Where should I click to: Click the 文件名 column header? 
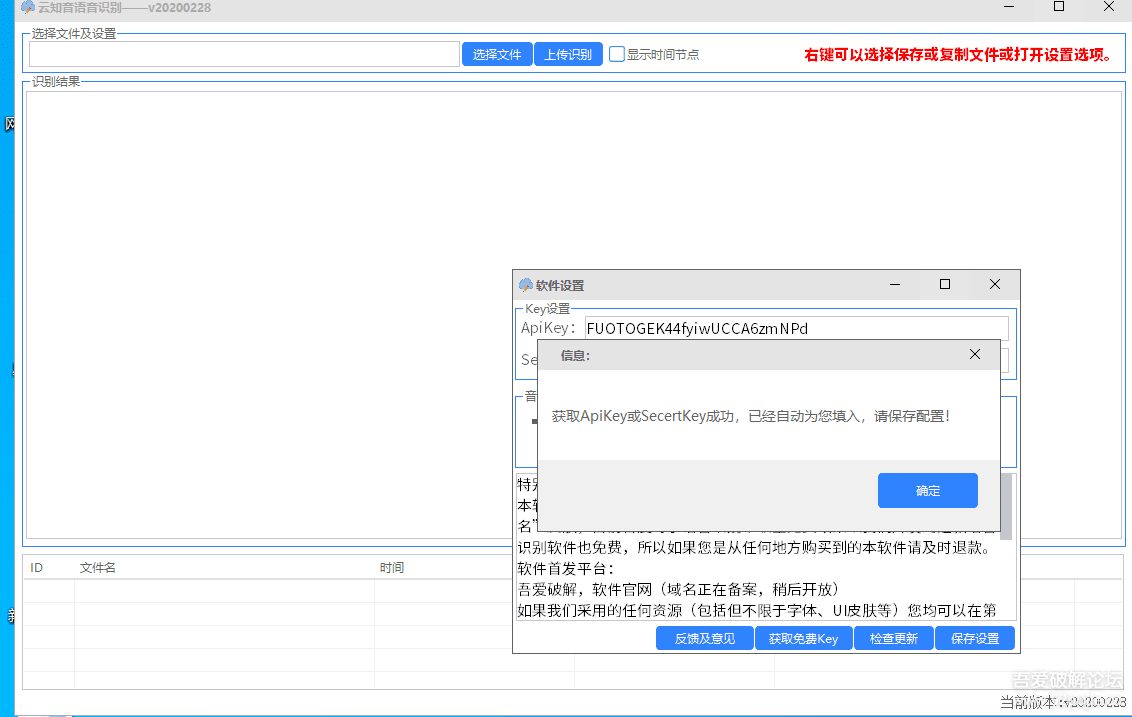pos(97,568)
